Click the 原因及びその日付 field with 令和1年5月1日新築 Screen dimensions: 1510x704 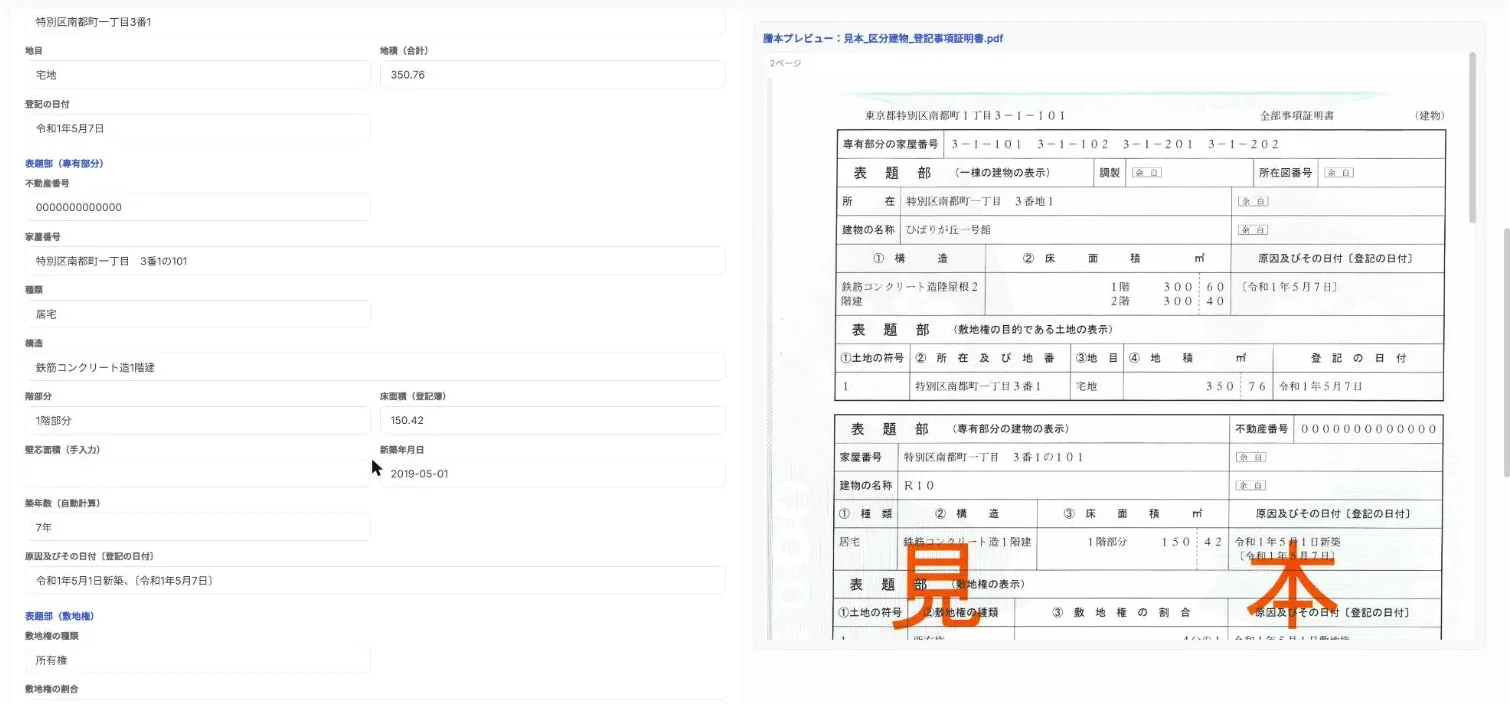pyautogui.click(x=375, y=580)
